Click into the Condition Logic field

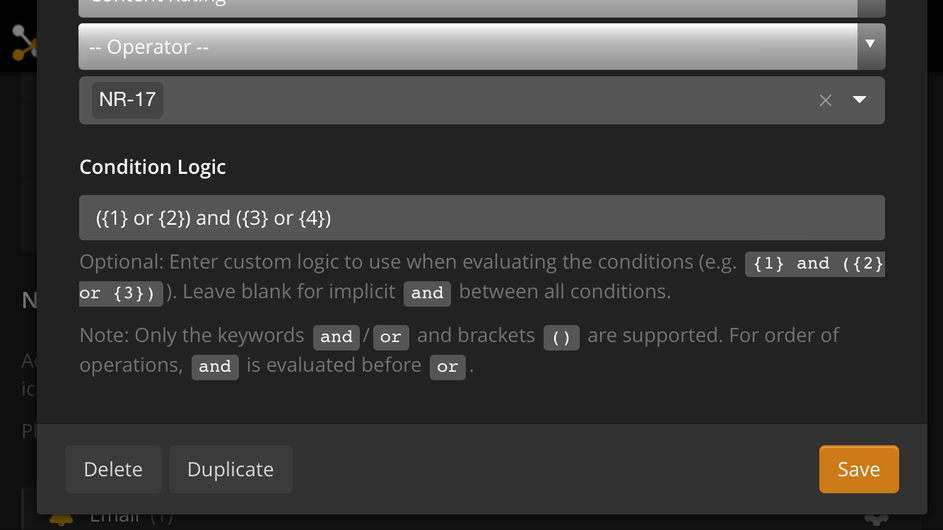(x=481, y=218)
